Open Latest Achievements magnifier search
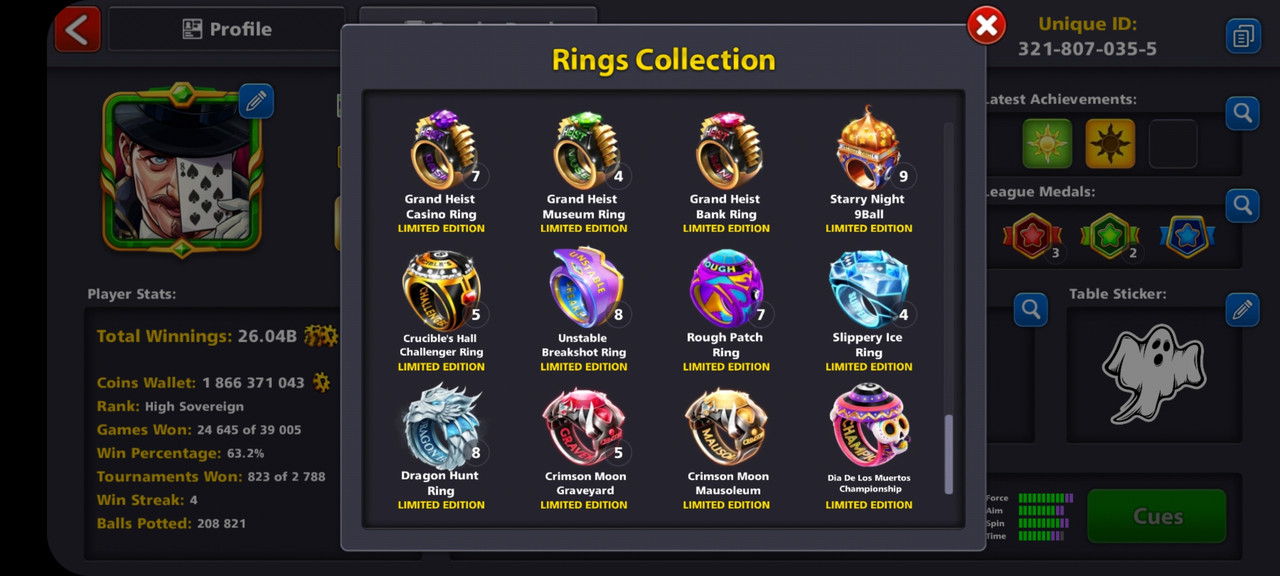The width and height of the screenshot is (1280, 576). [1243, 113]
